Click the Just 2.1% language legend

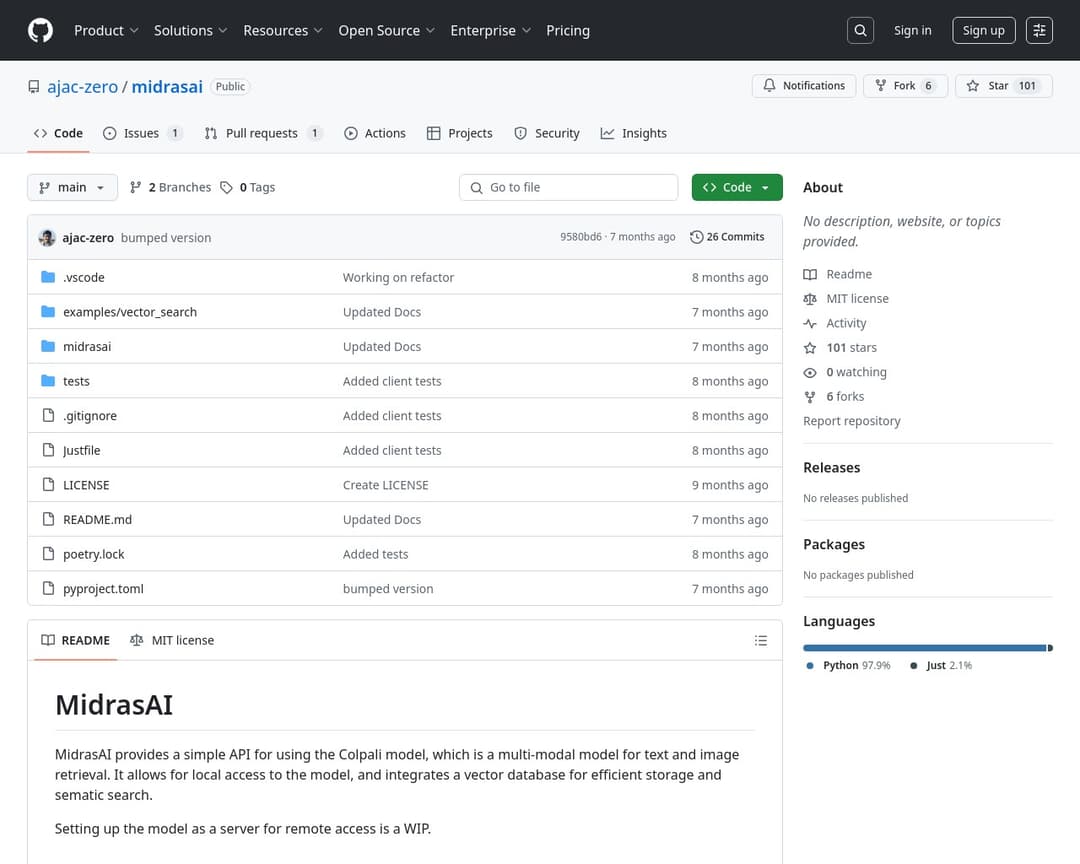(x=941, y=666)
